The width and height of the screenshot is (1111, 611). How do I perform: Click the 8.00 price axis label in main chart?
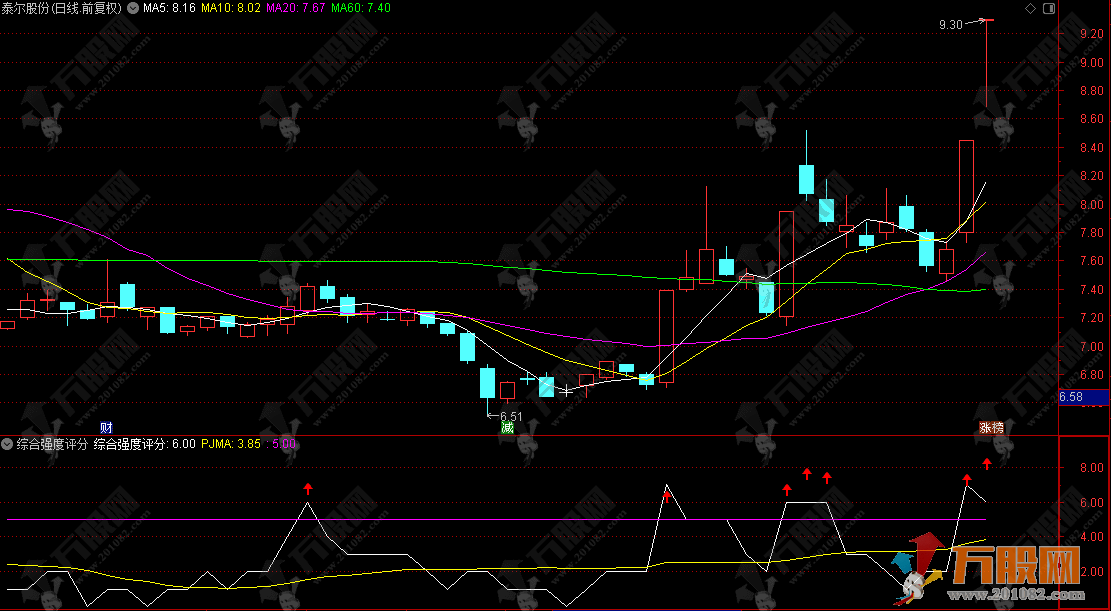tap(1091, 205)
